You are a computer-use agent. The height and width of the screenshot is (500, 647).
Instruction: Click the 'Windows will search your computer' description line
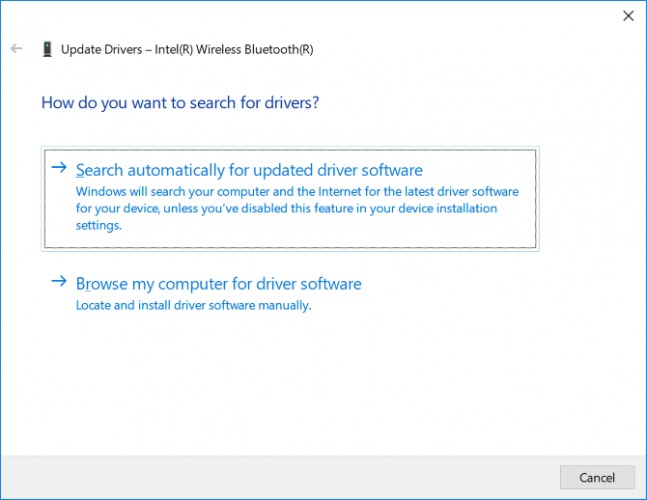297,191
